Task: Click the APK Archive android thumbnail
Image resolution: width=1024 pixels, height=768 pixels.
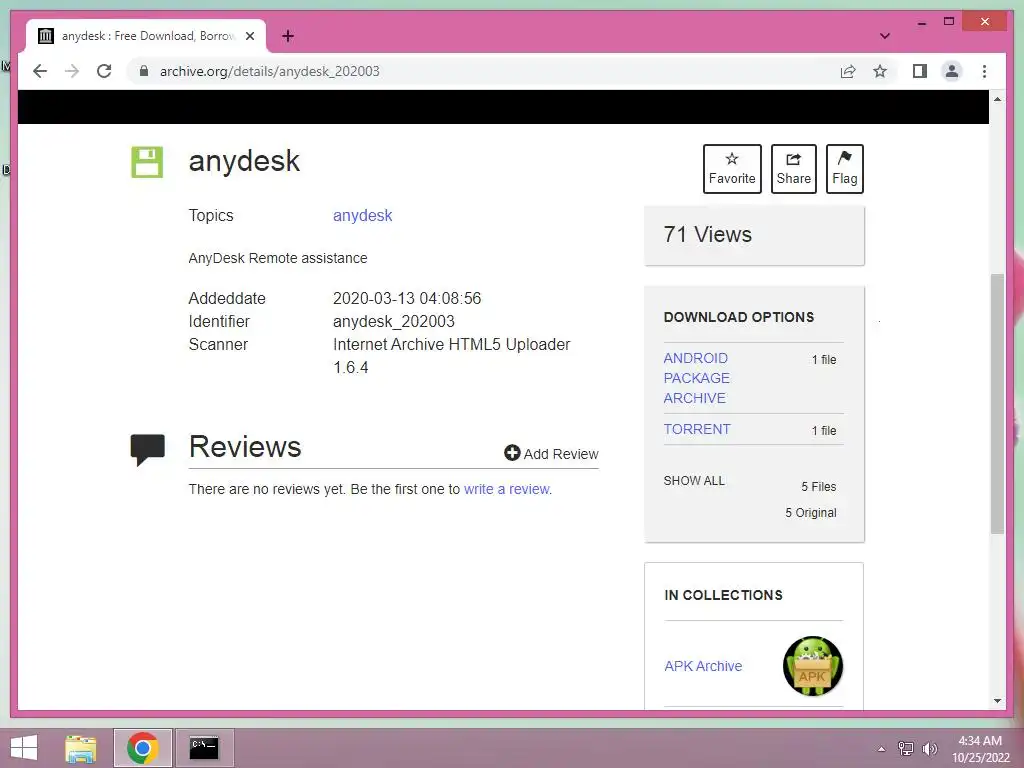Action: (x=813, y=666)
